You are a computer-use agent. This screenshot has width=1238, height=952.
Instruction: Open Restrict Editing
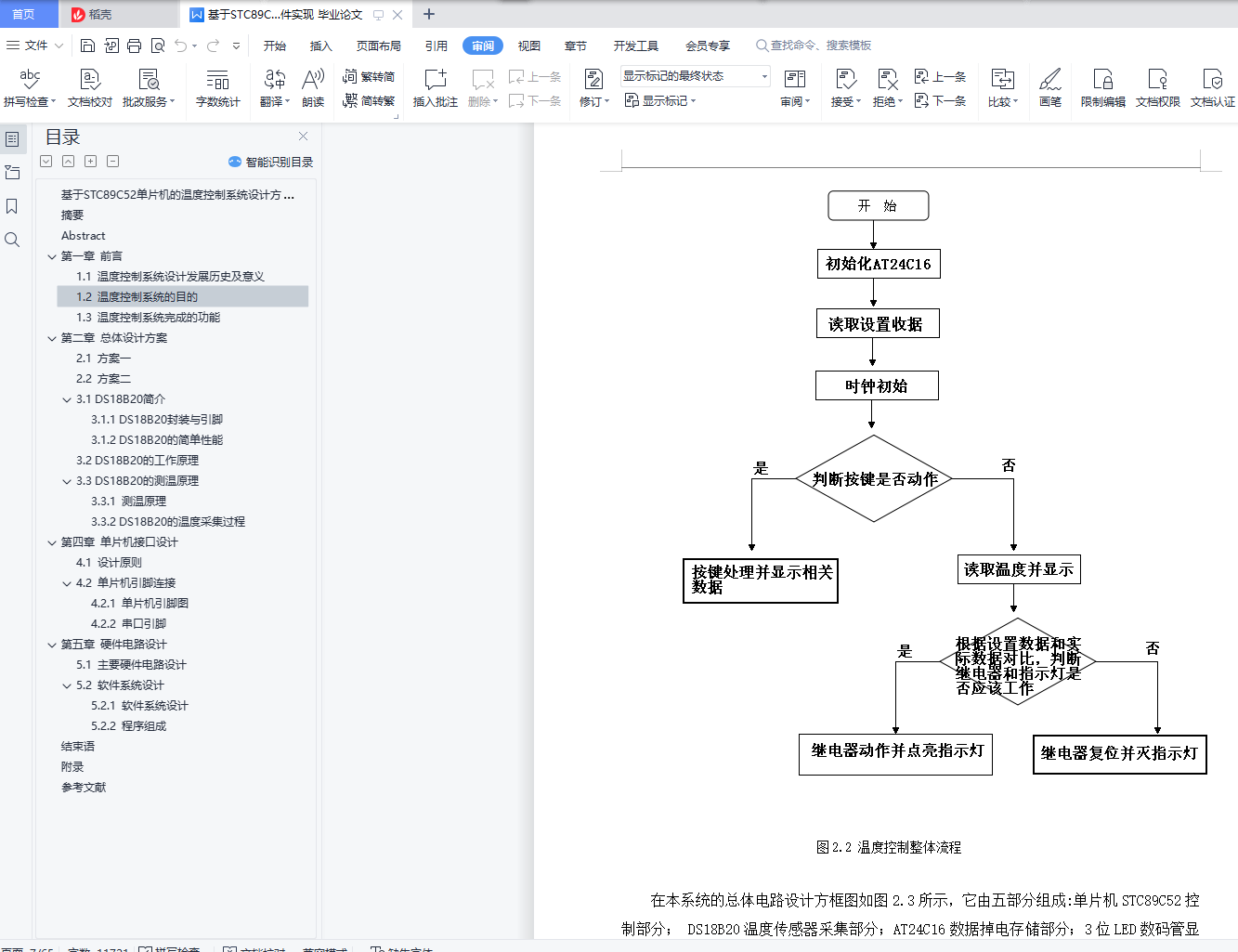(1103, 87)
